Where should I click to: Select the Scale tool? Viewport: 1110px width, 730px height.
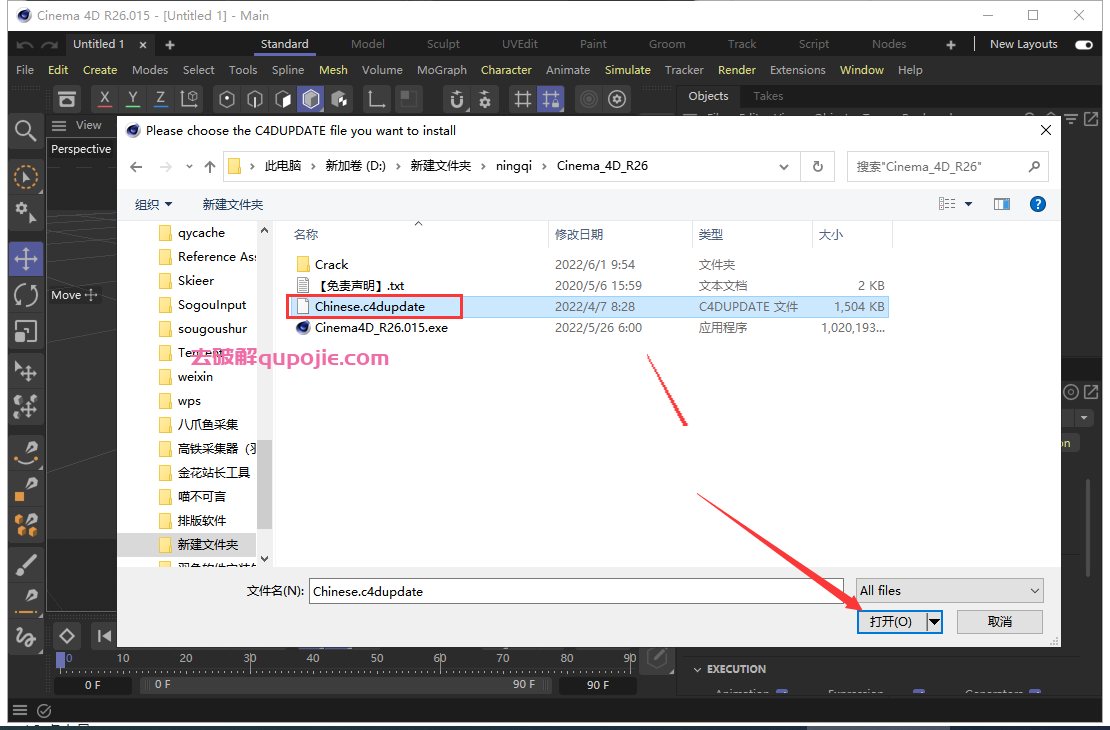[x=26, y=331]
